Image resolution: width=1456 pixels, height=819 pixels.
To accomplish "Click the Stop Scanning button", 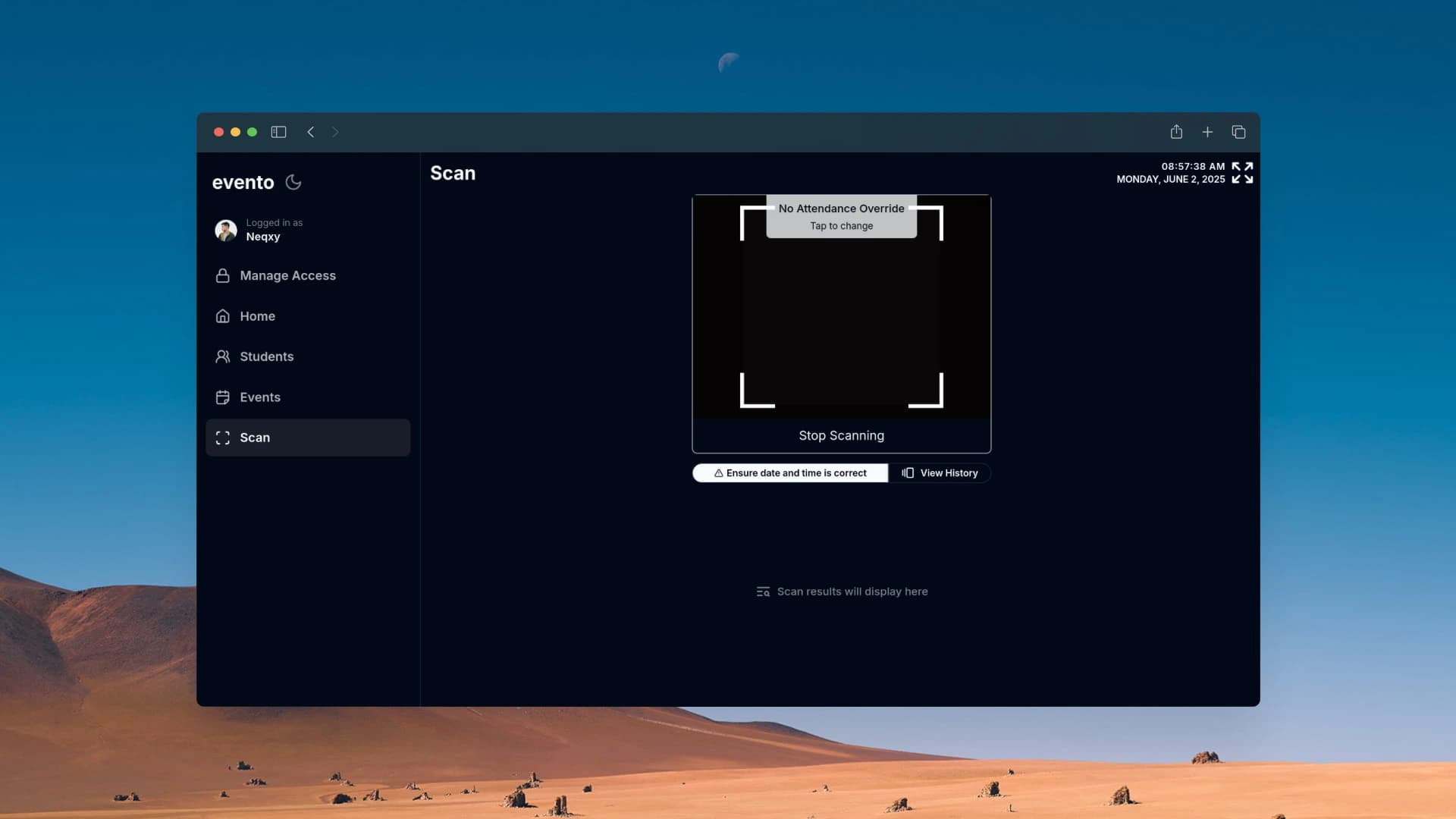I will (841, 435).
